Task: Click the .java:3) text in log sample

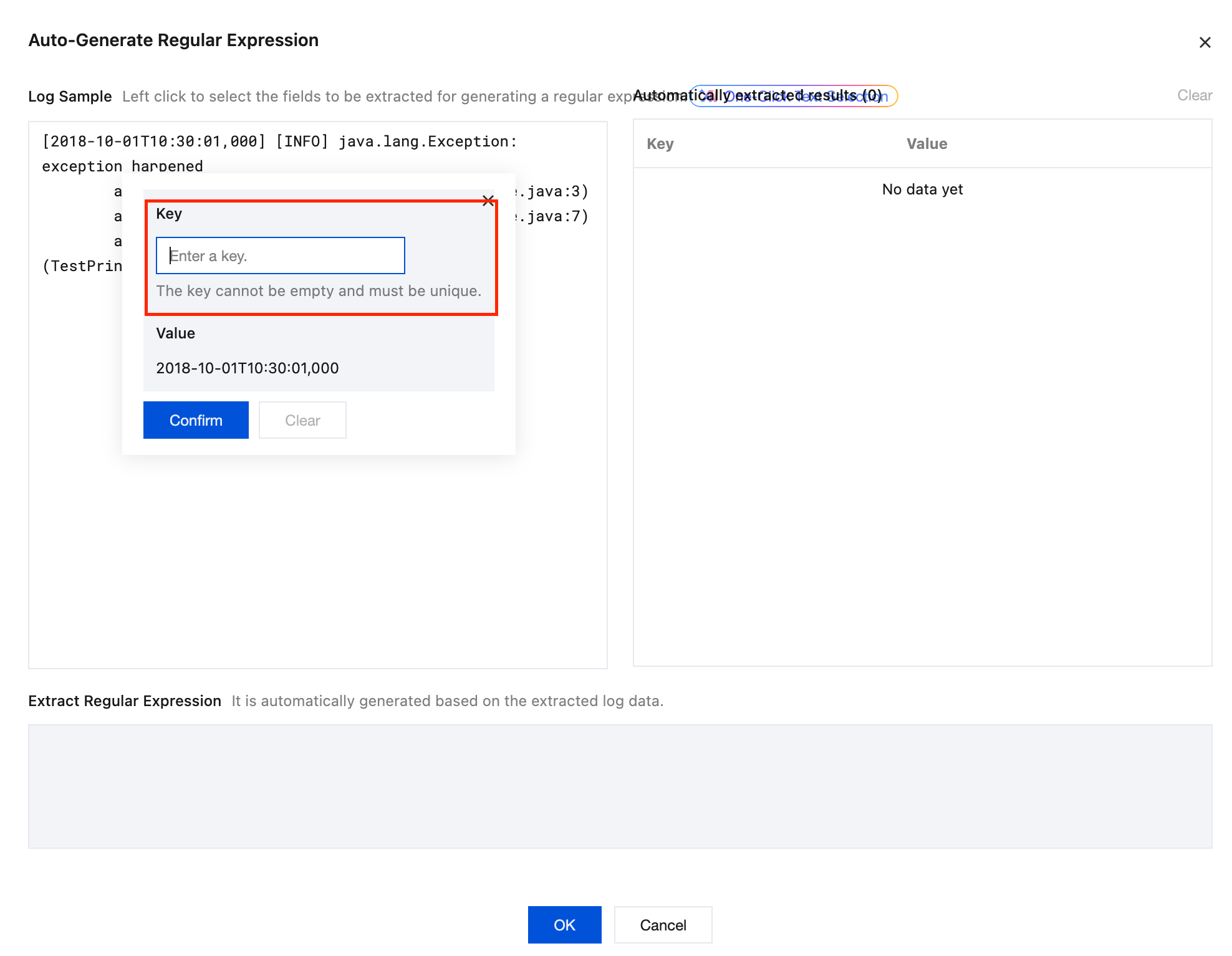Action: tap(554, 191)
